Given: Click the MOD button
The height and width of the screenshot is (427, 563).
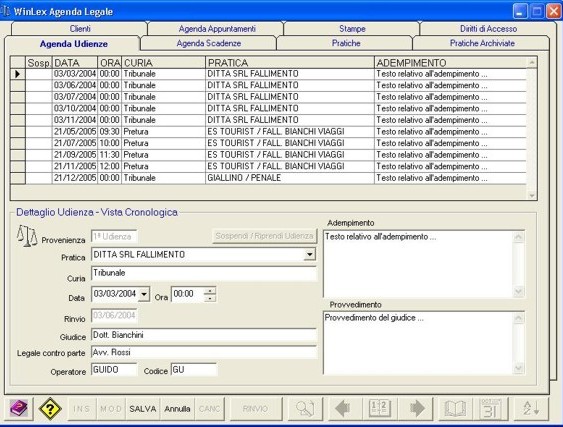Looking at the screenshot, I should coord(111,409).
